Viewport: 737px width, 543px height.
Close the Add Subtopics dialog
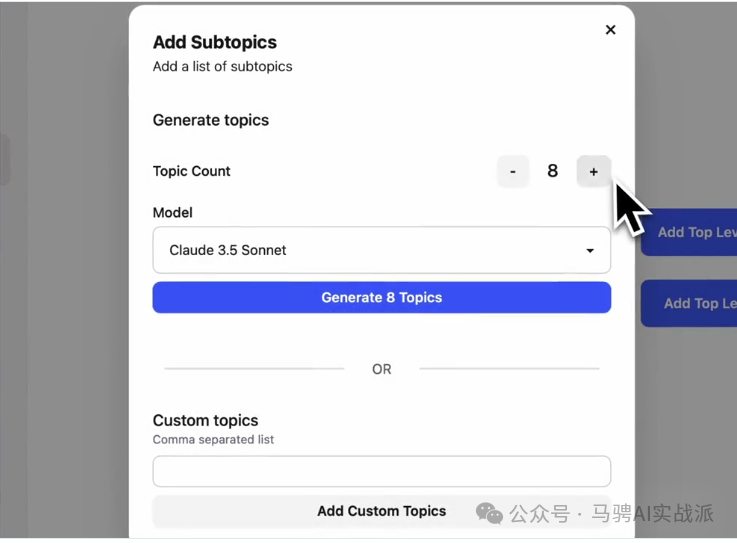[x=610, y=30]
